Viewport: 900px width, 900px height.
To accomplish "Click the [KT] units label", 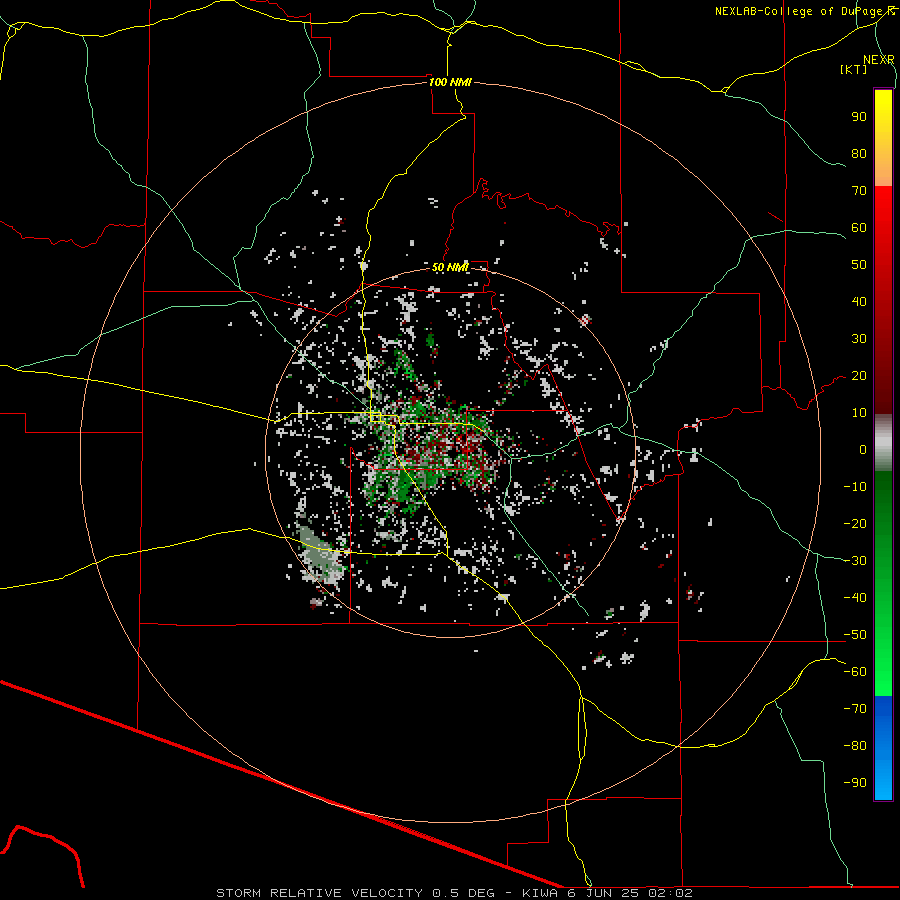I will 854,69.
